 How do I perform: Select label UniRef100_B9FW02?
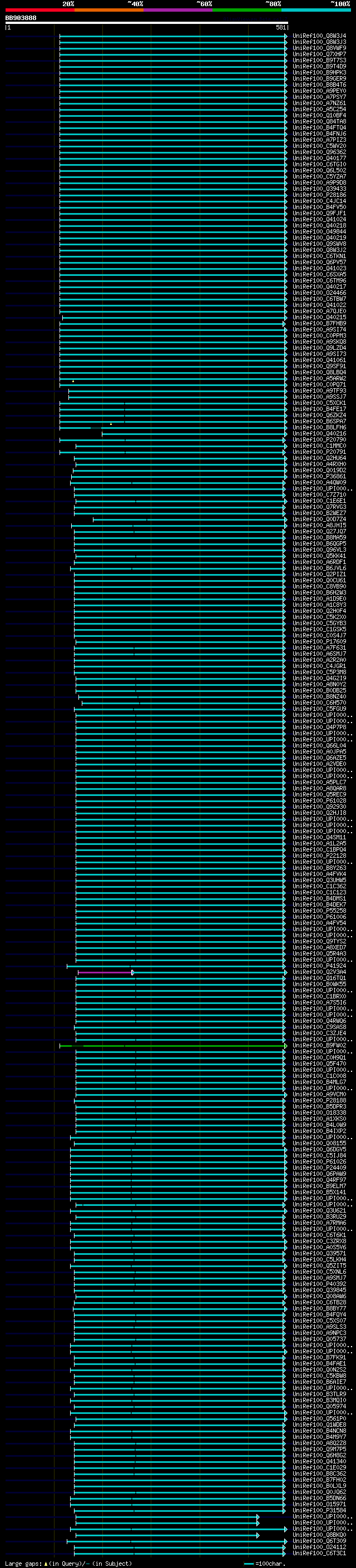(x=319, y=1046)
